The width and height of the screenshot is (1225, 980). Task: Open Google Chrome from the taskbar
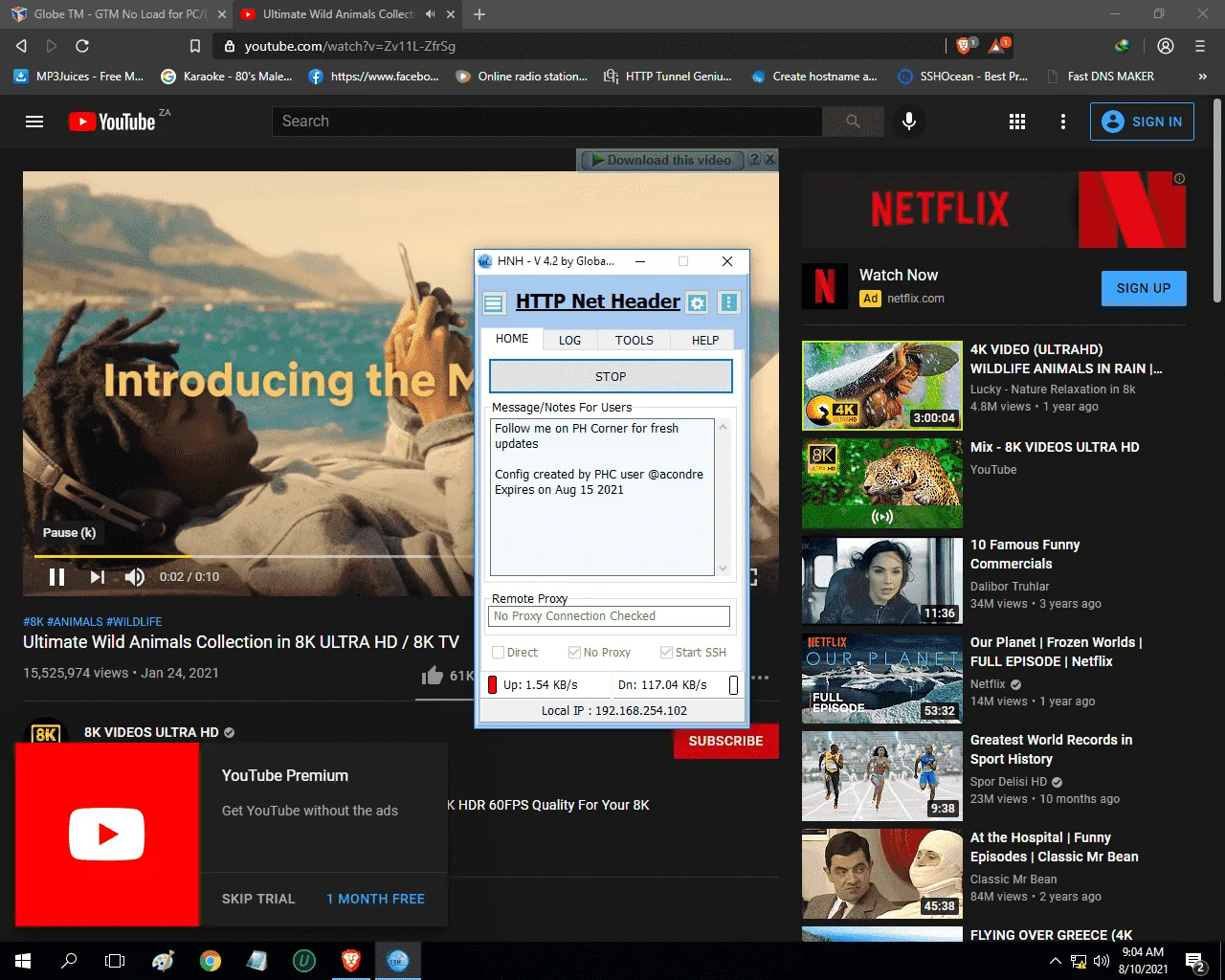pos(211,961)
